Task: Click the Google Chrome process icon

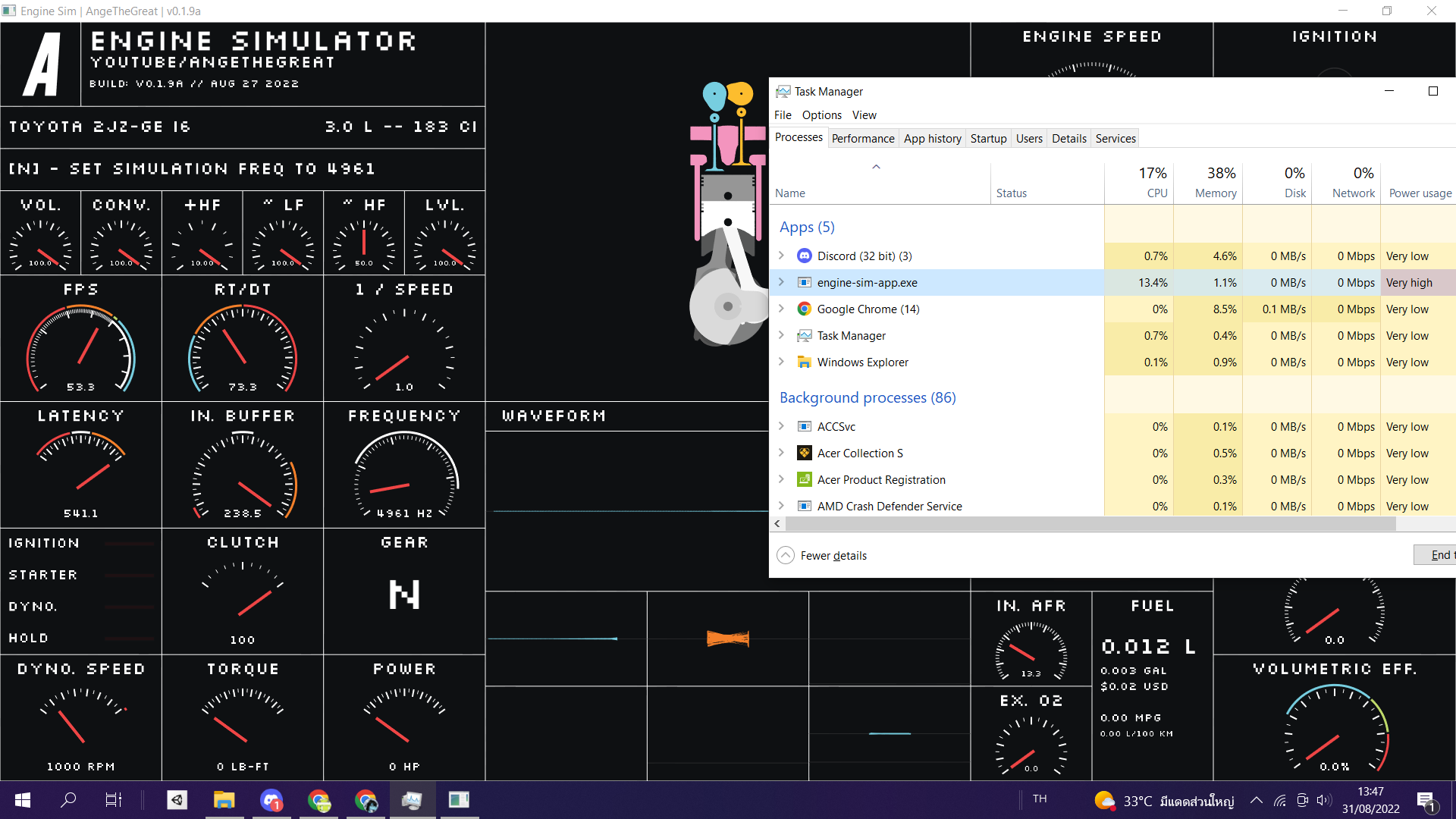Action: point(804,309)
